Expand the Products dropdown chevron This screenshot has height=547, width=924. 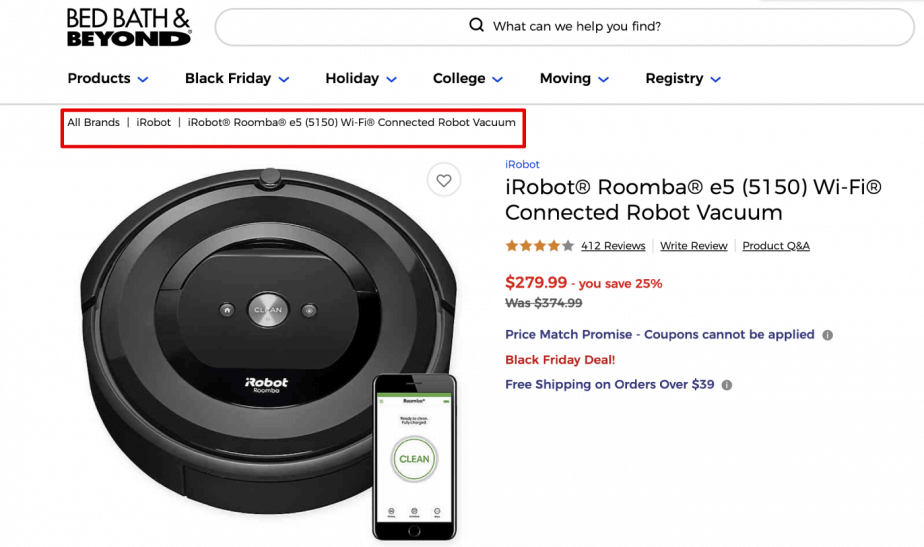[143, 79]
